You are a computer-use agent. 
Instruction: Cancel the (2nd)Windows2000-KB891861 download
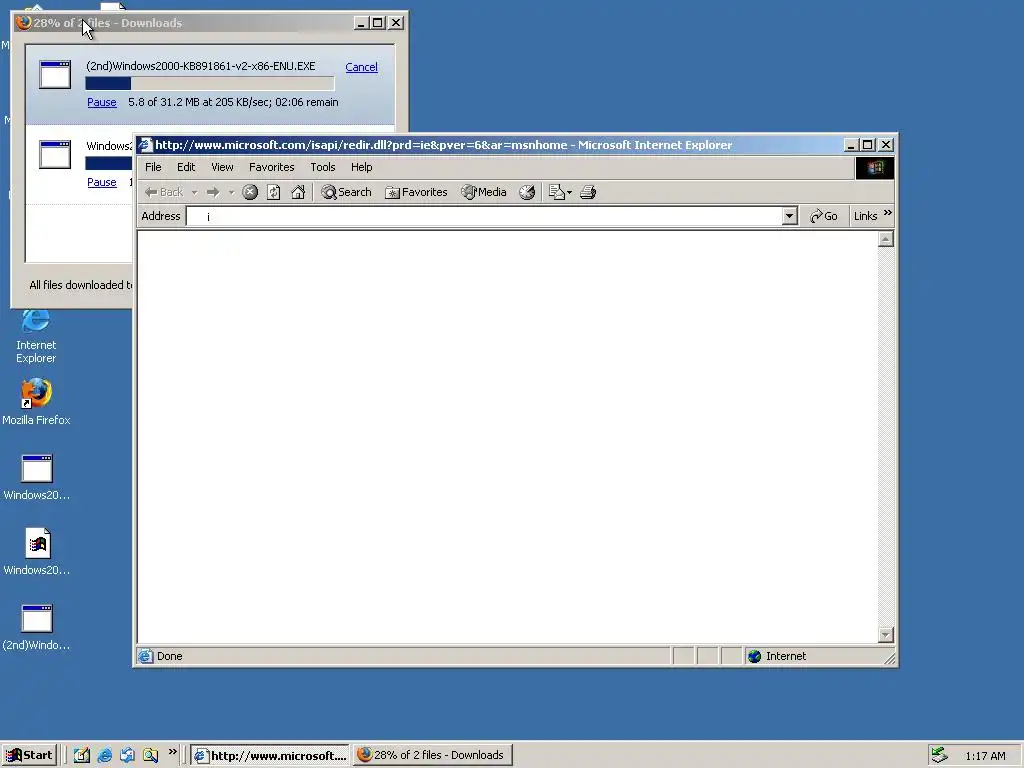361,67
